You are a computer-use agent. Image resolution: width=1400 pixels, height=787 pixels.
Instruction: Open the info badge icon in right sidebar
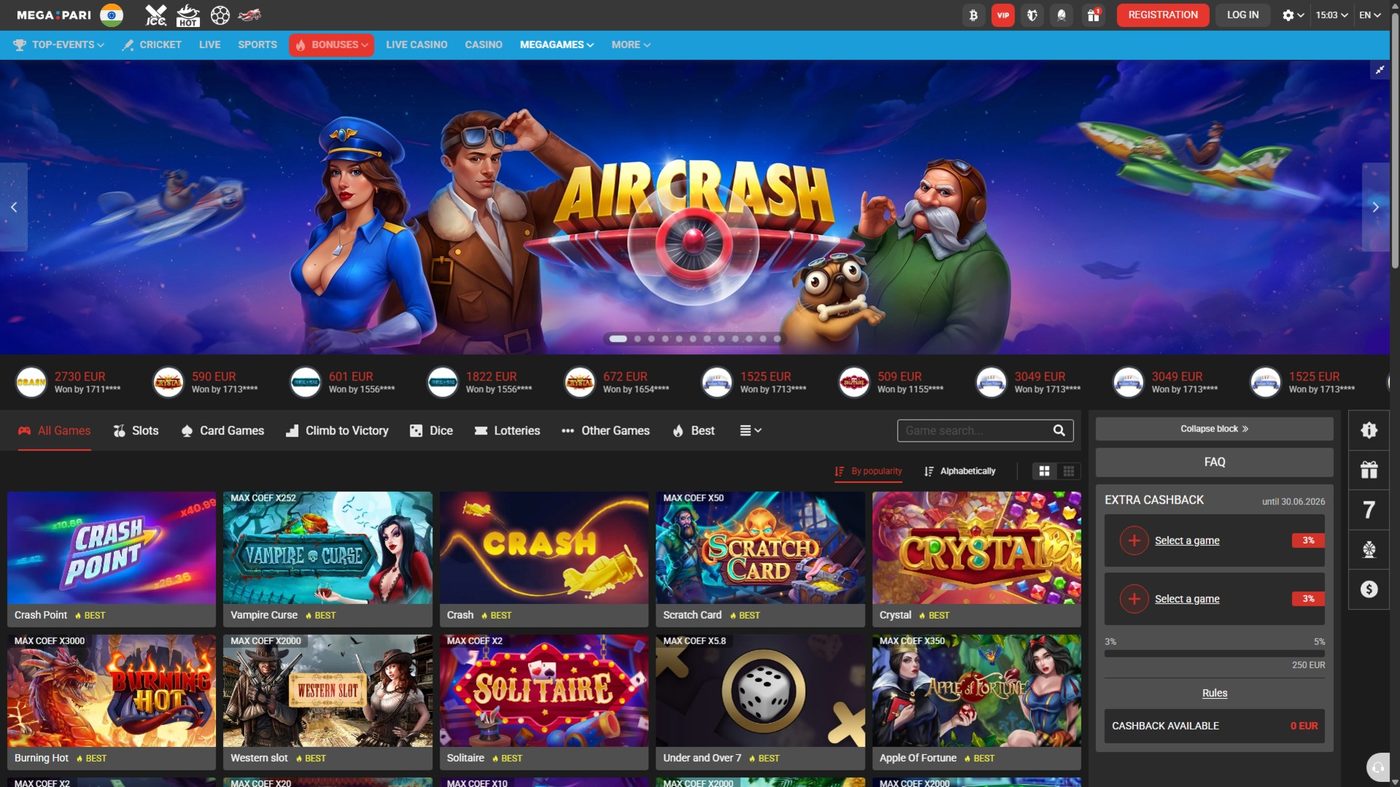pos(1369,430)
